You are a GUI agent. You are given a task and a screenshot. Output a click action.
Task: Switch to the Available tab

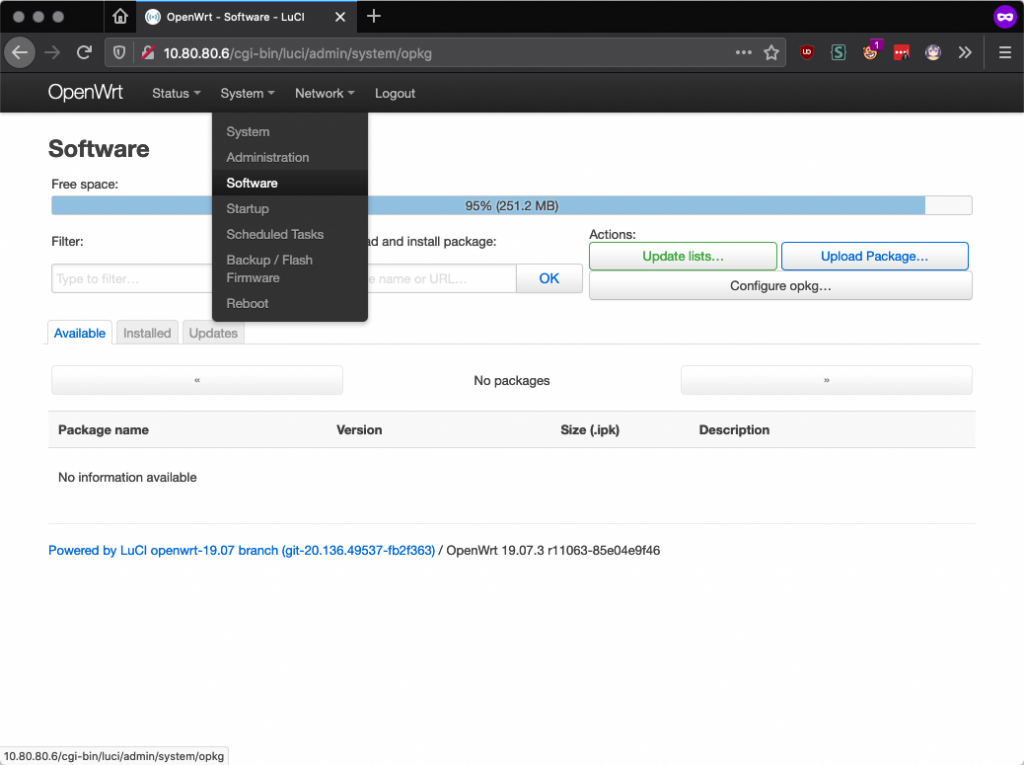tap(80, 333)
